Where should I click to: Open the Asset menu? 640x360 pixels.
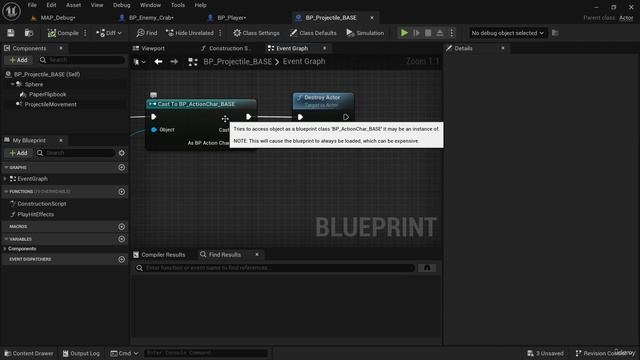(73, 5)
